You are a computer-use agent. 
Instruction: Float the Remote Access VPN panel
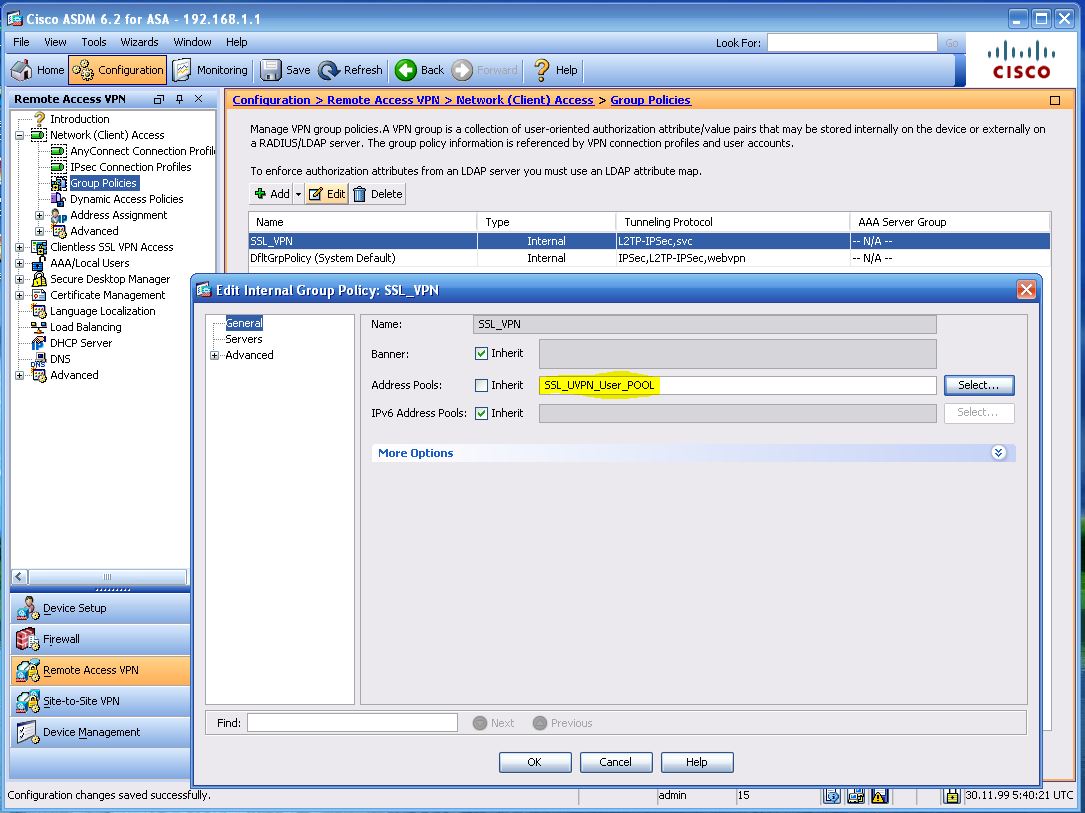[x=158, y=100]
